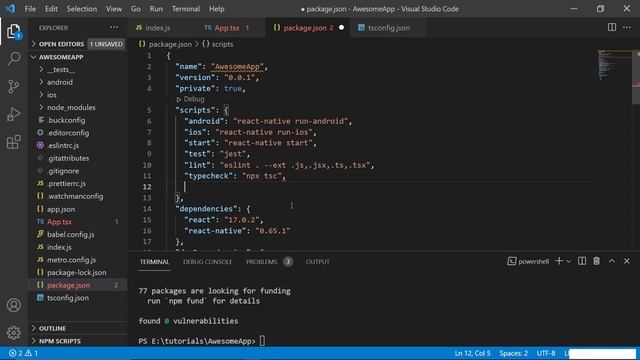Open .gitignore in the file explorer
The width and height of the screenshot is (640, 360).
[78, 171]
